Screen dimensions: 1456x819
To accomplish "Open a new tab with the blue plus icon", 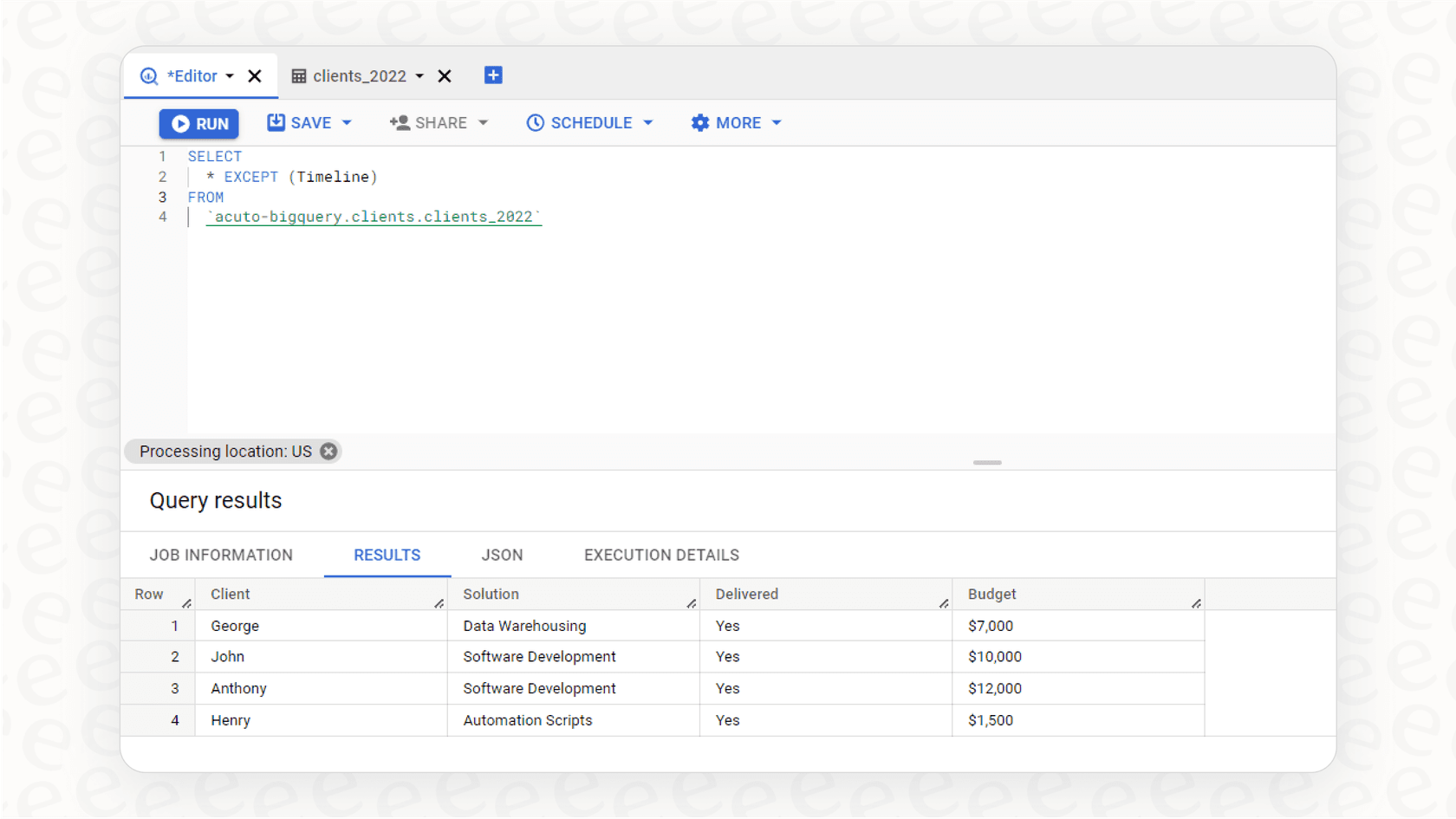I will coord(493,75).
